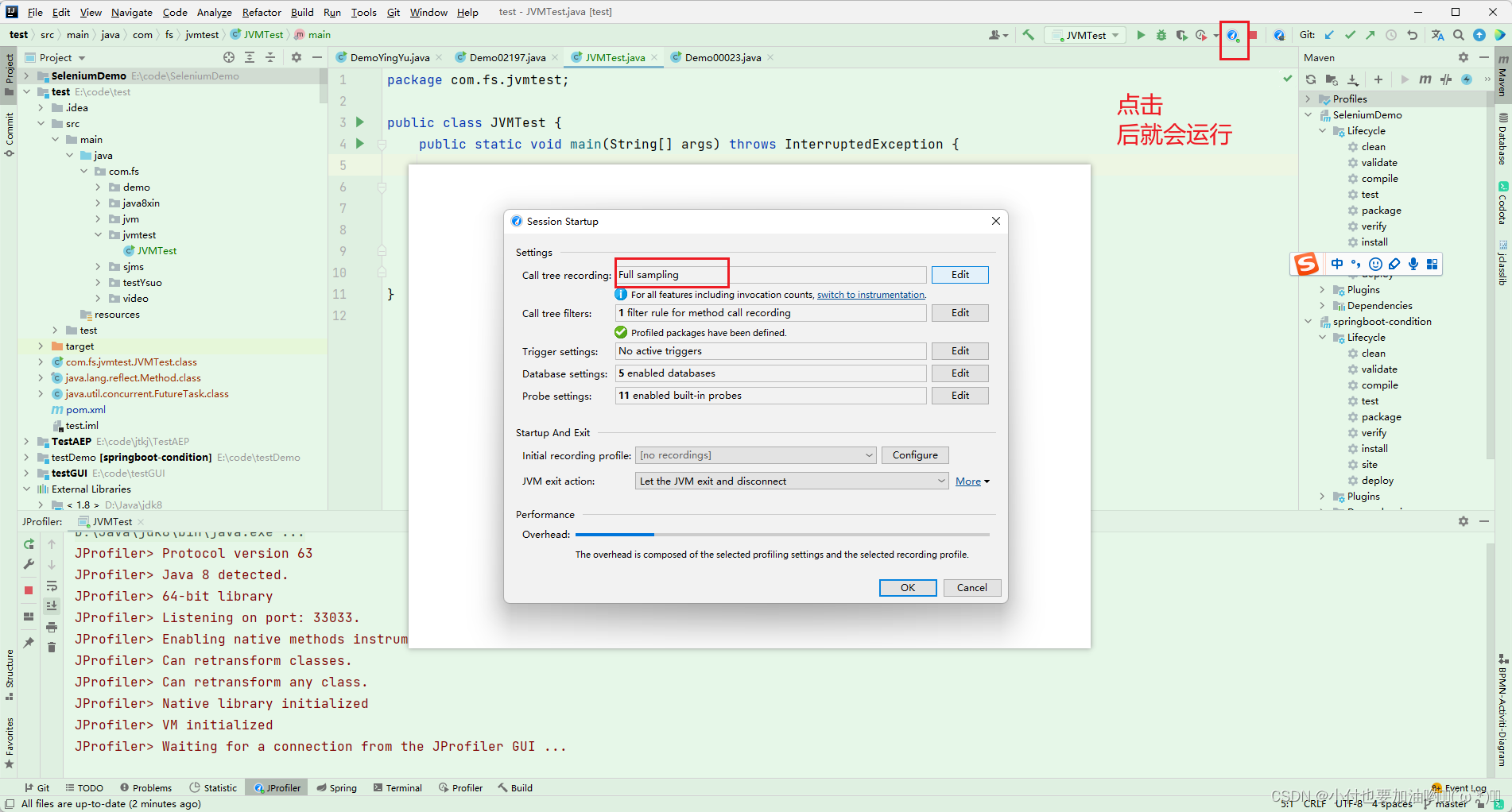
Task: Click Configure for recording profile
Action: [x=915, y=455]
